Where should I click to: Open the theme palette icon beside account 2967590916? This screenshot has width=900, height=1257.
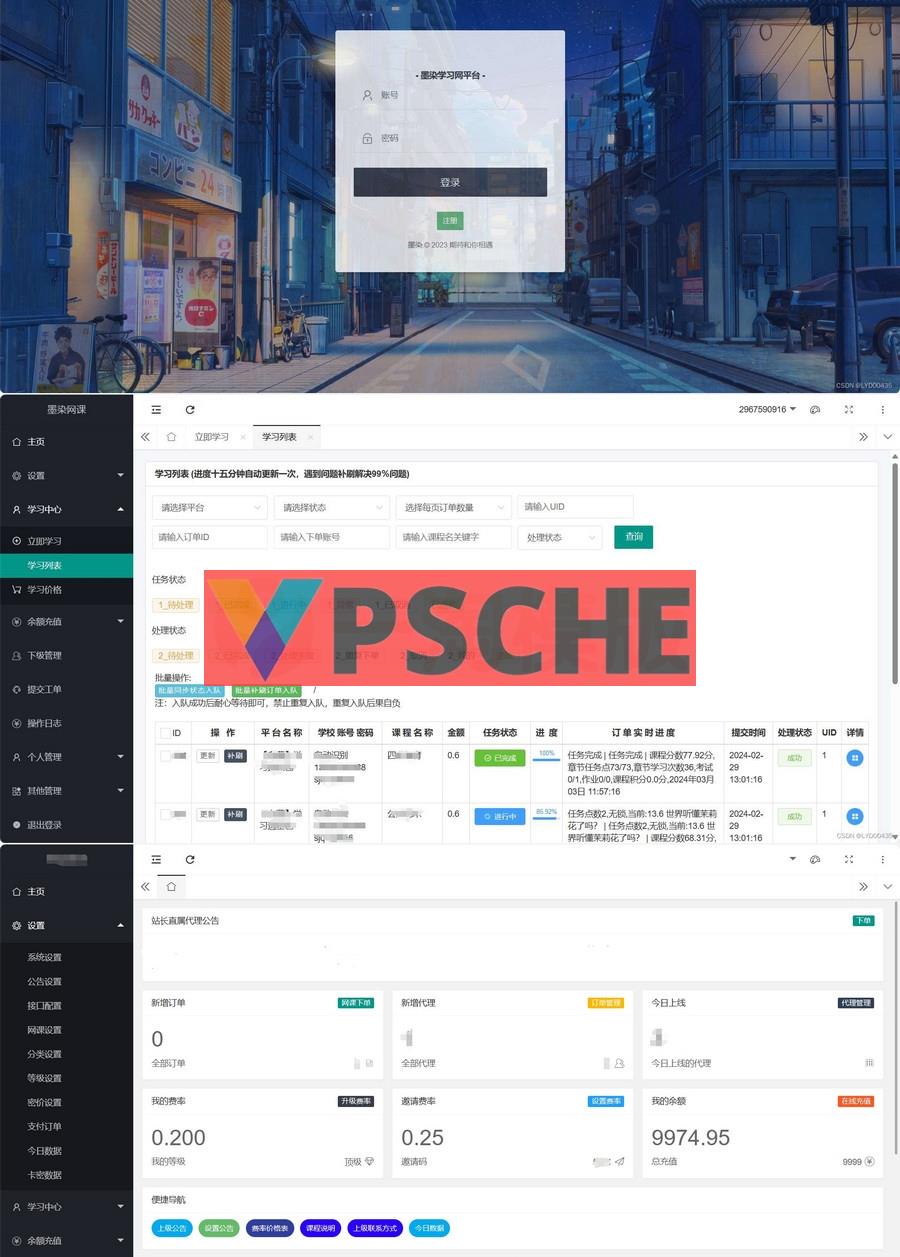click(815, 410)
